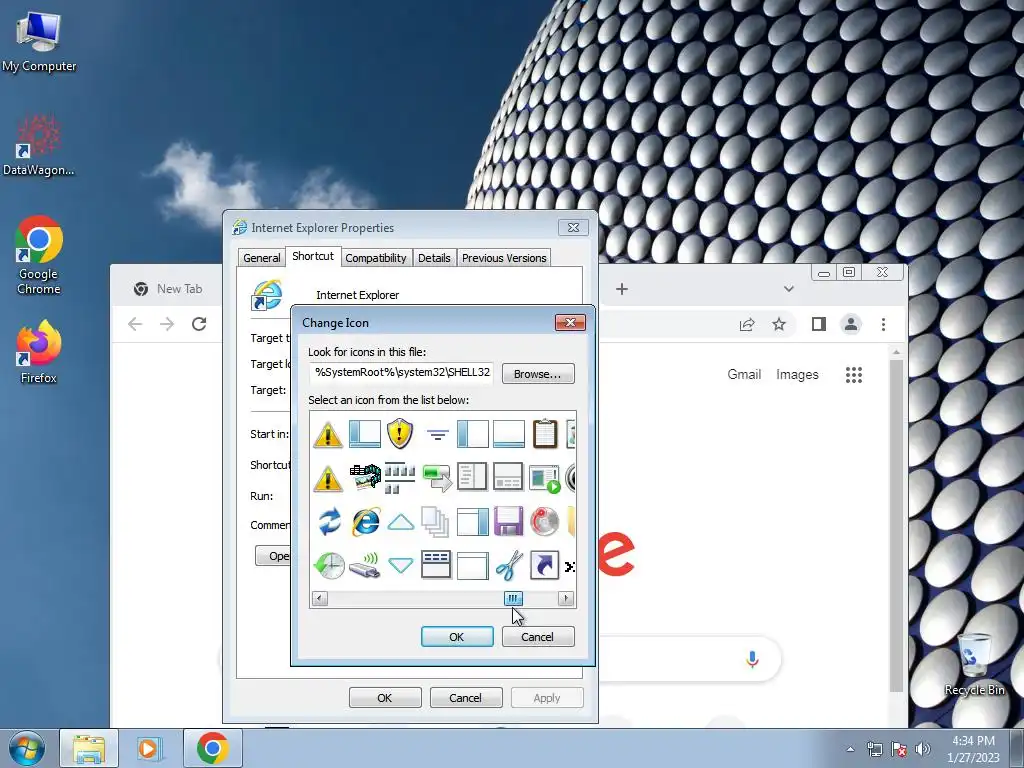
Task: Open the Chrome side panel icon
Action: tap(819, 324)
